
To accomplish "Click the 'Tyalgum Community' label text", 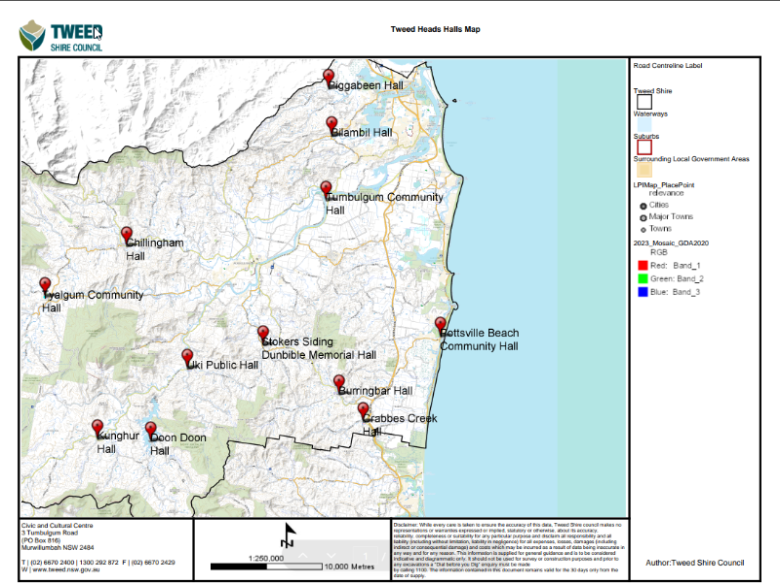I will 93,295.
